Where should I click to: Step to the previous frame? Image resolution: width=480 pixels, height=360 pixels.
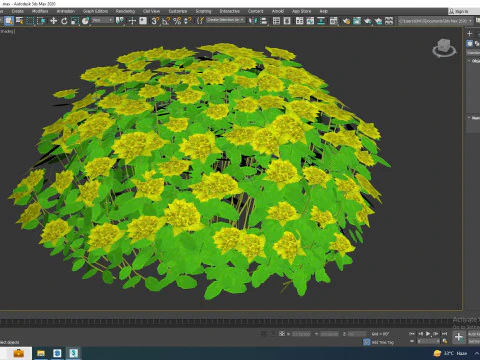(420, 333)
